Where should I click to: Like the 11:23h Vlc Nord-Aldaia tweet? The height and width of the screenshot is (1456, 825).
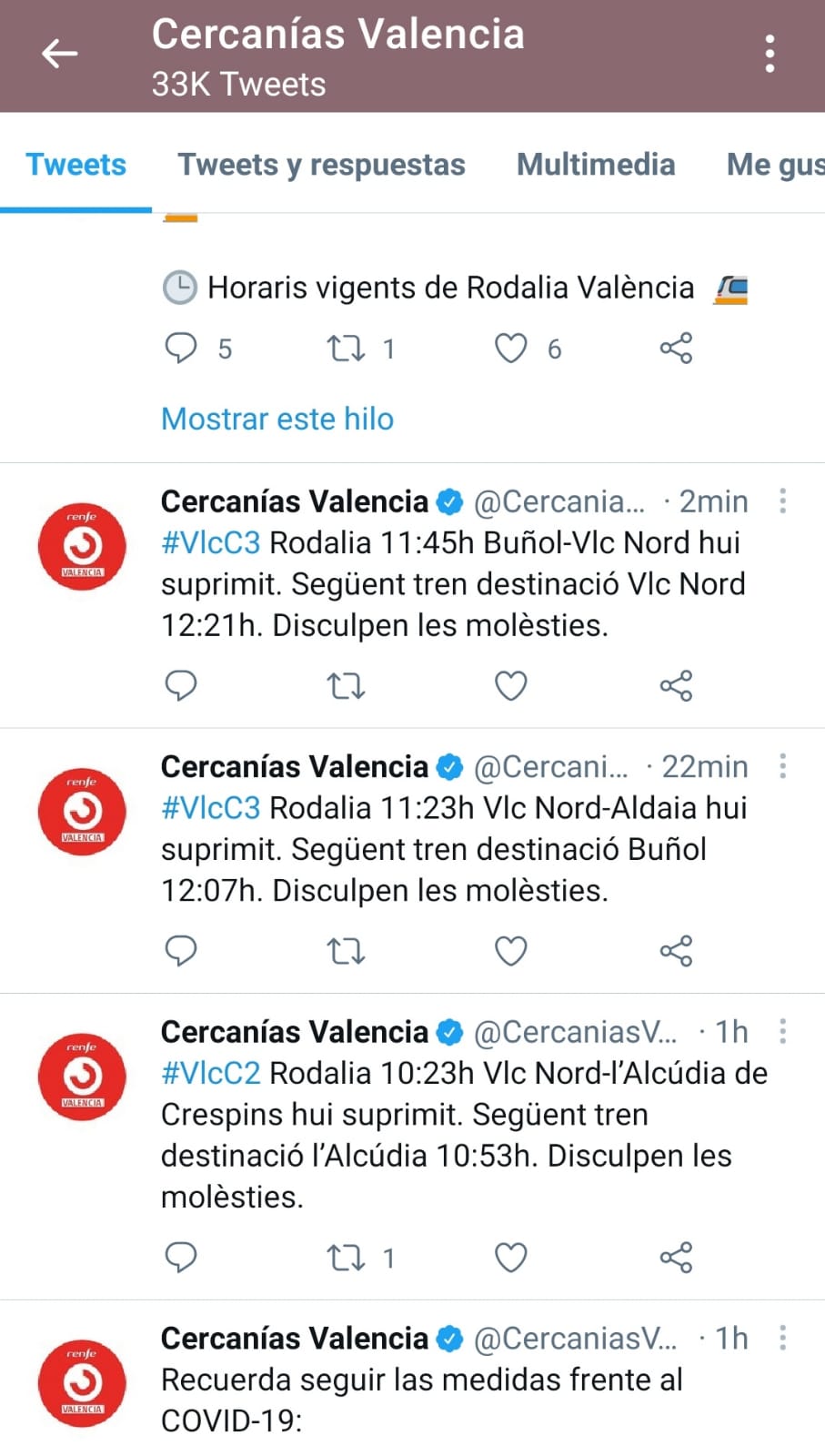510,951
